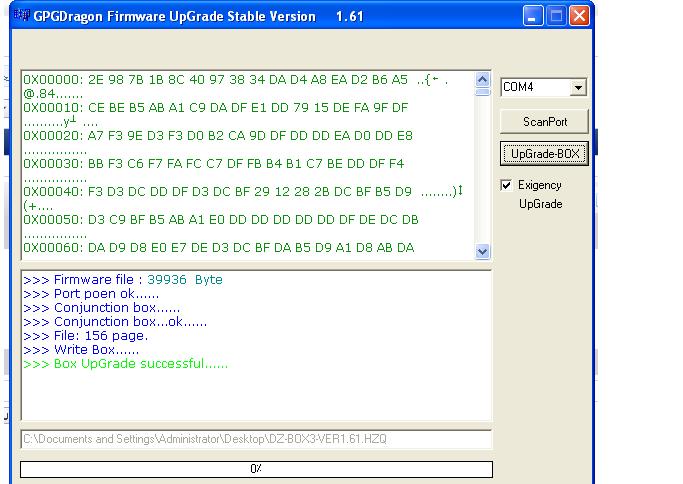Close the GPGDragon Firmware UpGrade window
683x484 pixels.
[x=579, y=16]
